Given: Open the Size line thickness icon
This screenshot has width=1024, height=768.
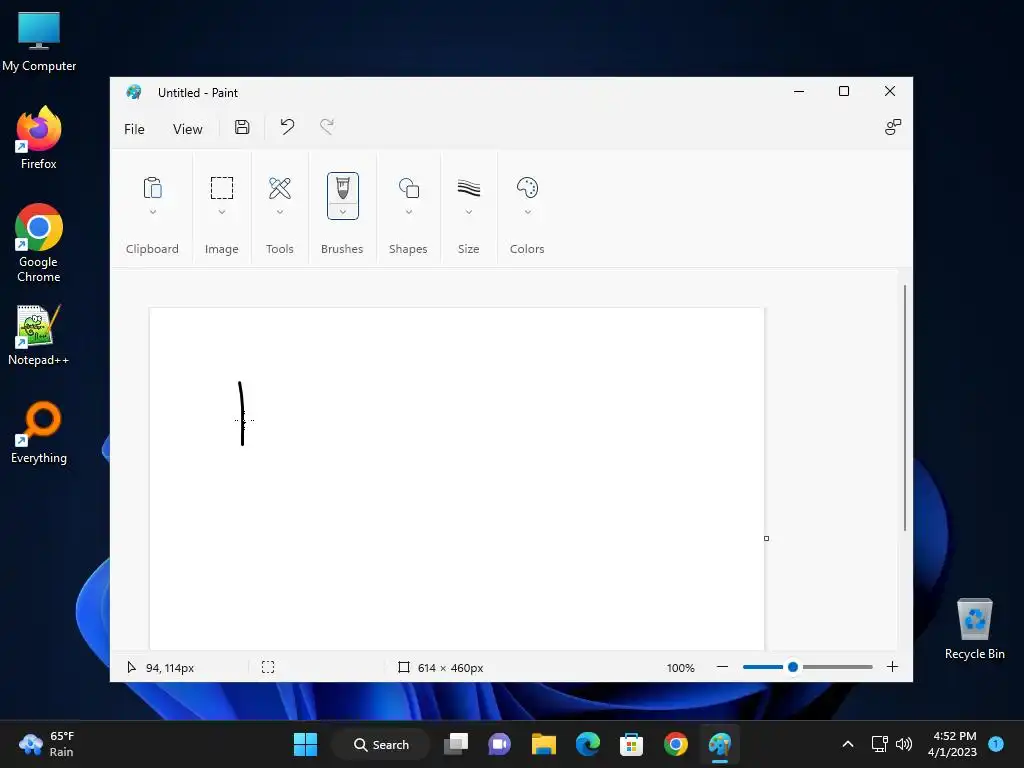Looking at the screenshot, I should tap(469, 188).
